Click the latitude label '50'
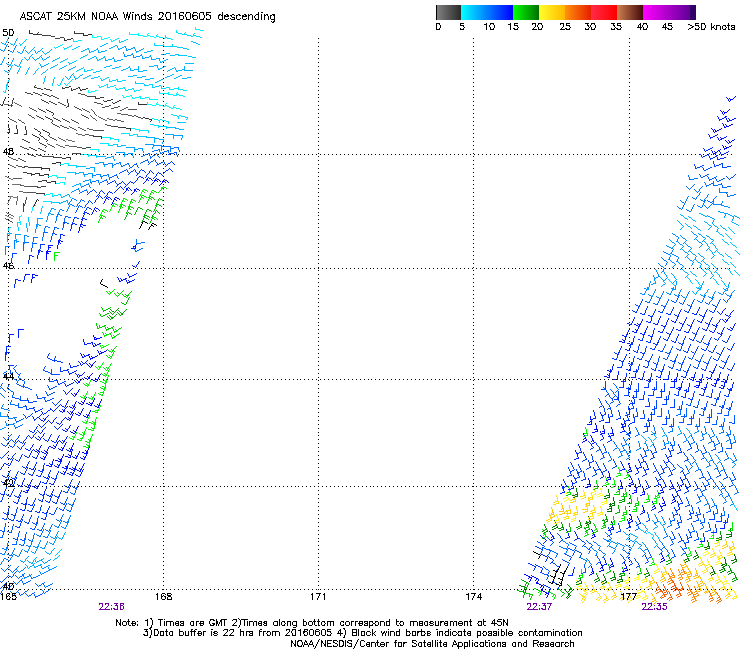 (8, 33)
